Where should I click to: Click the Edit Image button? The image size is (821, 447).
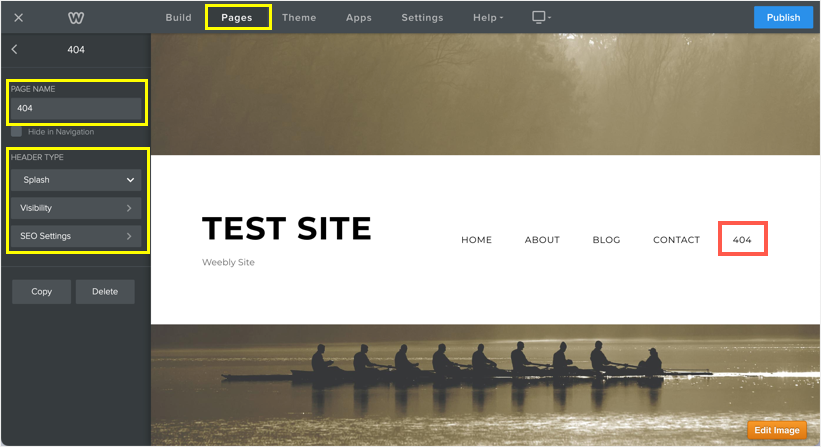point(776,430)
